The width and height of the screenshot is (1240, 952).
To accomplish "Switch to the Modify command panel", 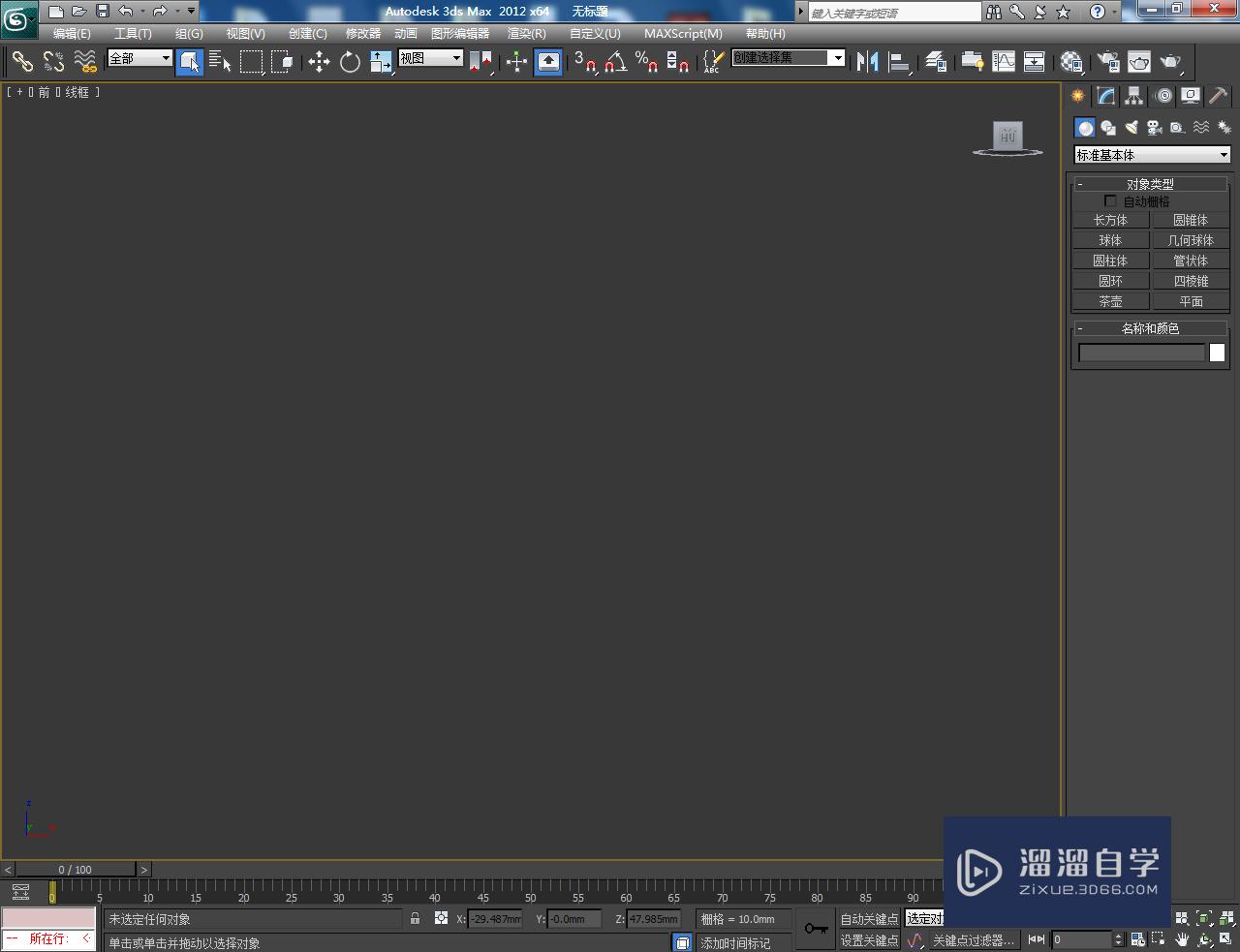I will pos(1103,95).
